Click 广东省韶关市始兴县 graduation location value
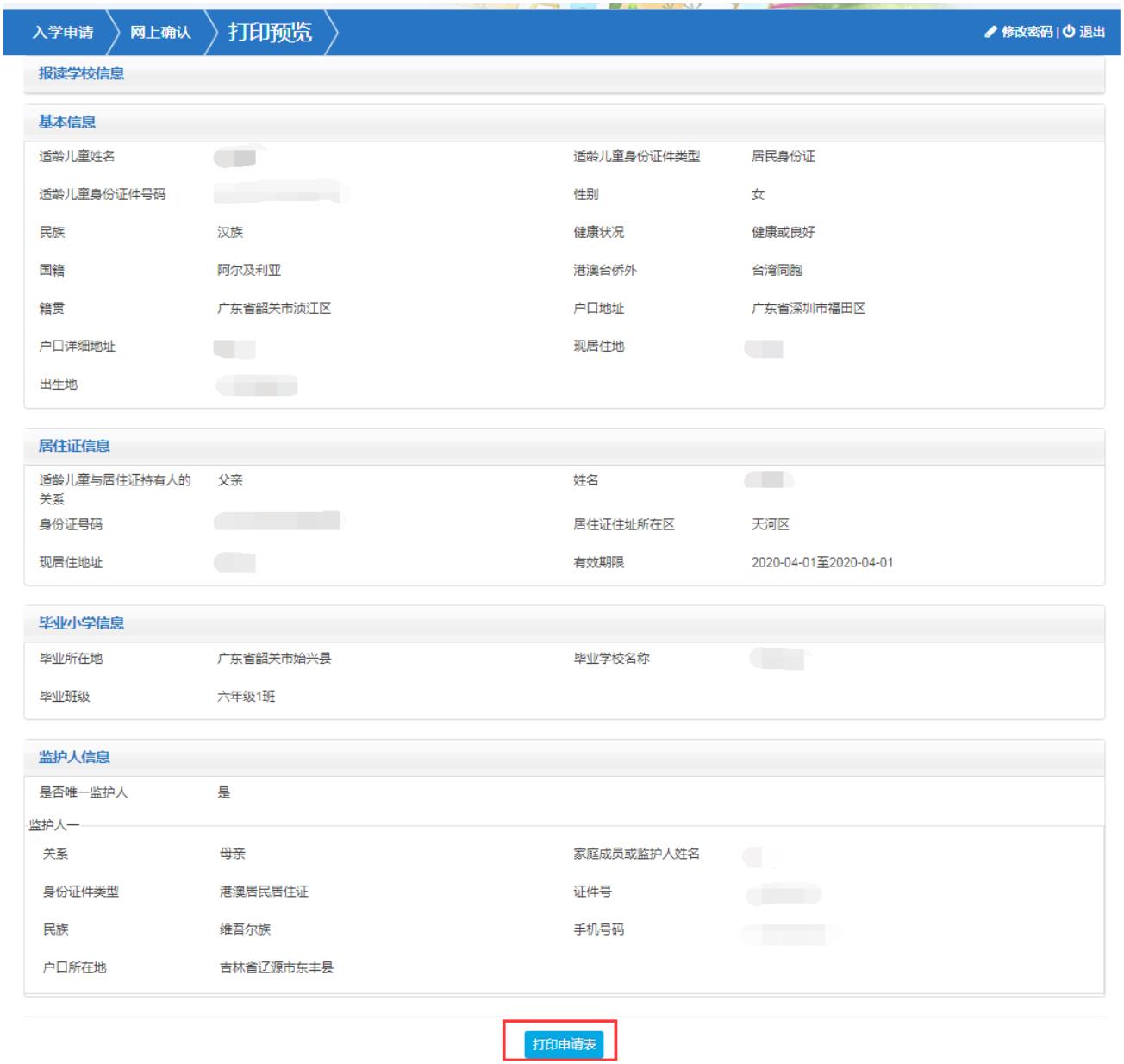 tap(274, 659)
